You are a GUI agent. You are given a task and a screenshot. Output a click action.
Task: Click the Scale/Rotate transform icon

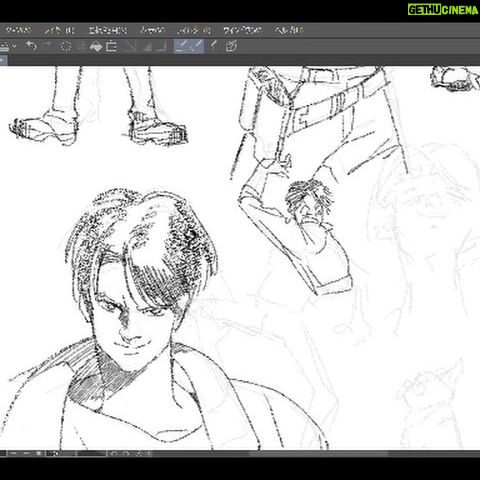tap(111, 46)
